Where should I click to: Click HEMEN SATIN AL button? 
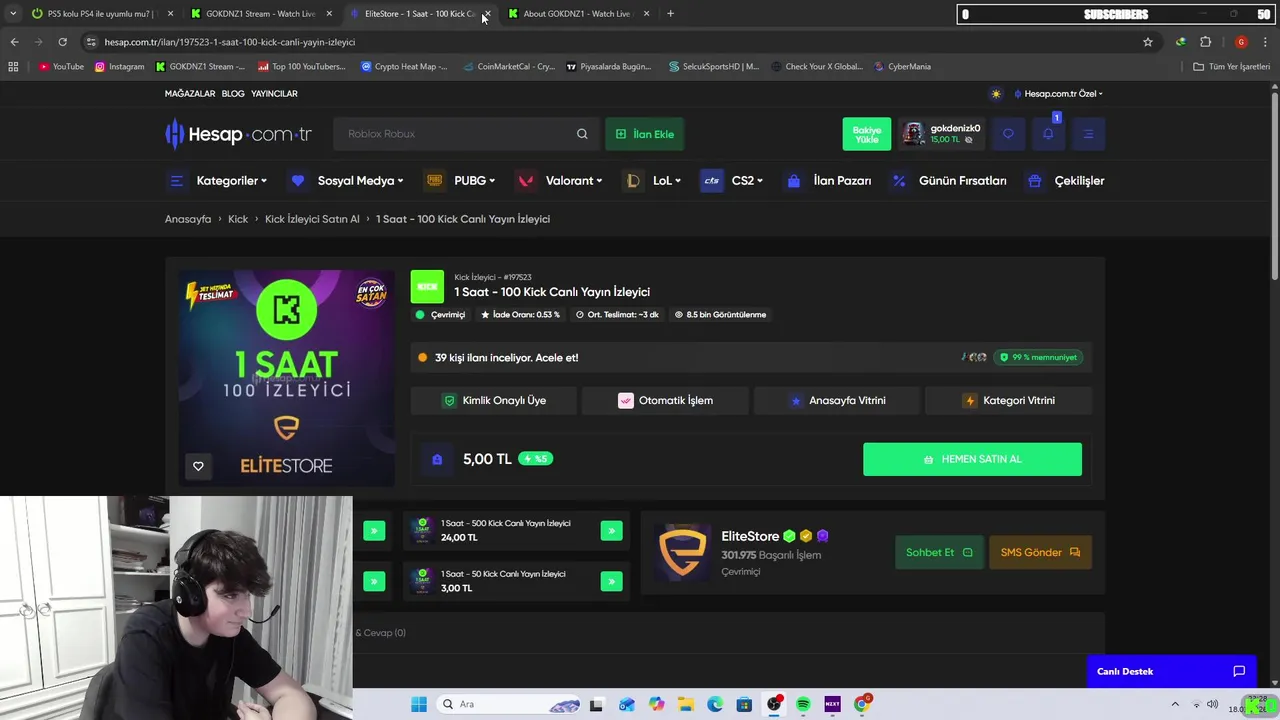tap(972, 459)
